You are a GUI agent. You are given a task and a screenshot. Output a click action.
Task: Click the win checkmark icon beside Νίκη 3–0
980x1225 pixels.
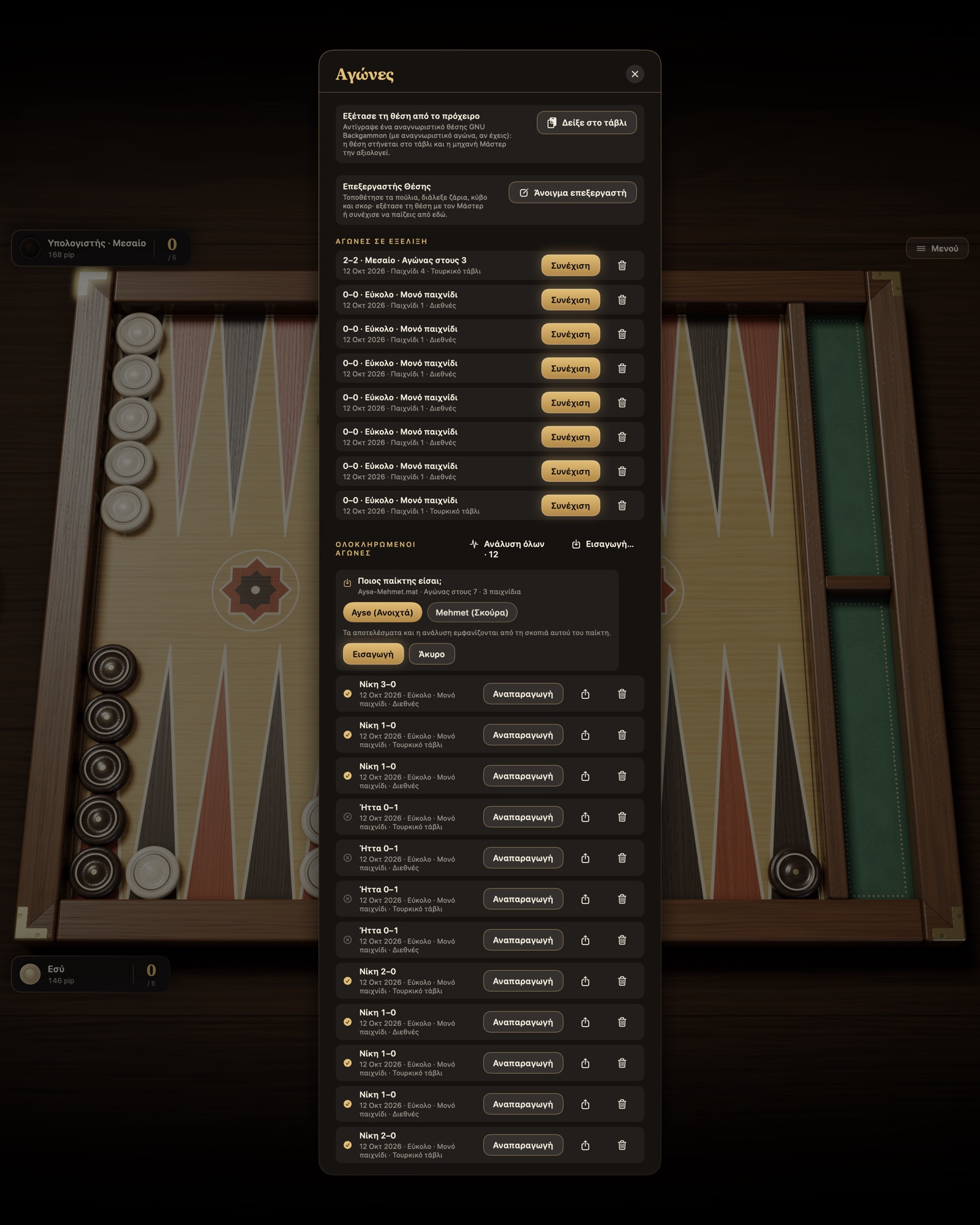click(347, 694)
